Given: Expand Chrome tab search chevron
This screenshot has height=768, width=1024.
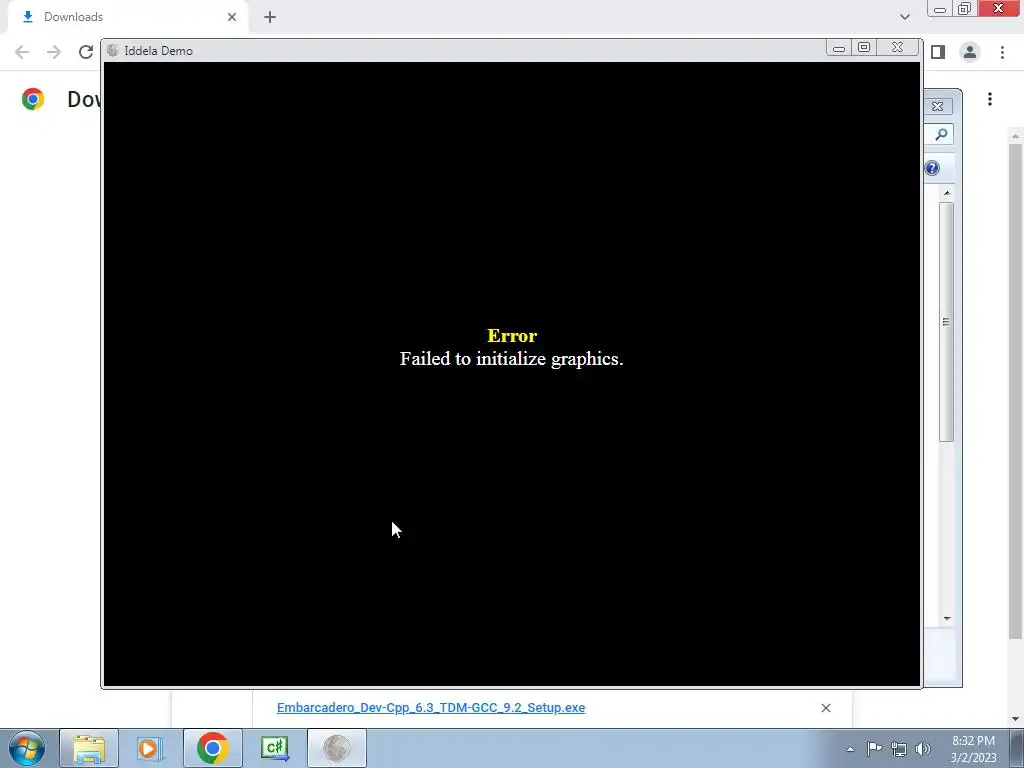Looking at the screenshot, I should (x=904, y=17).
